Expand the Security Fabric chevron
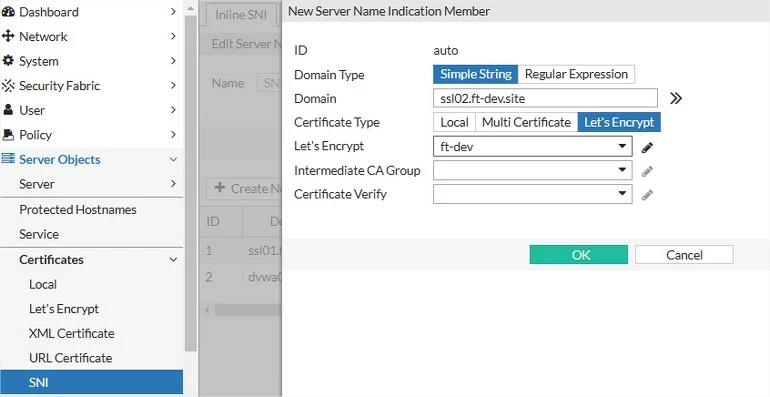 tap(173, 85)
